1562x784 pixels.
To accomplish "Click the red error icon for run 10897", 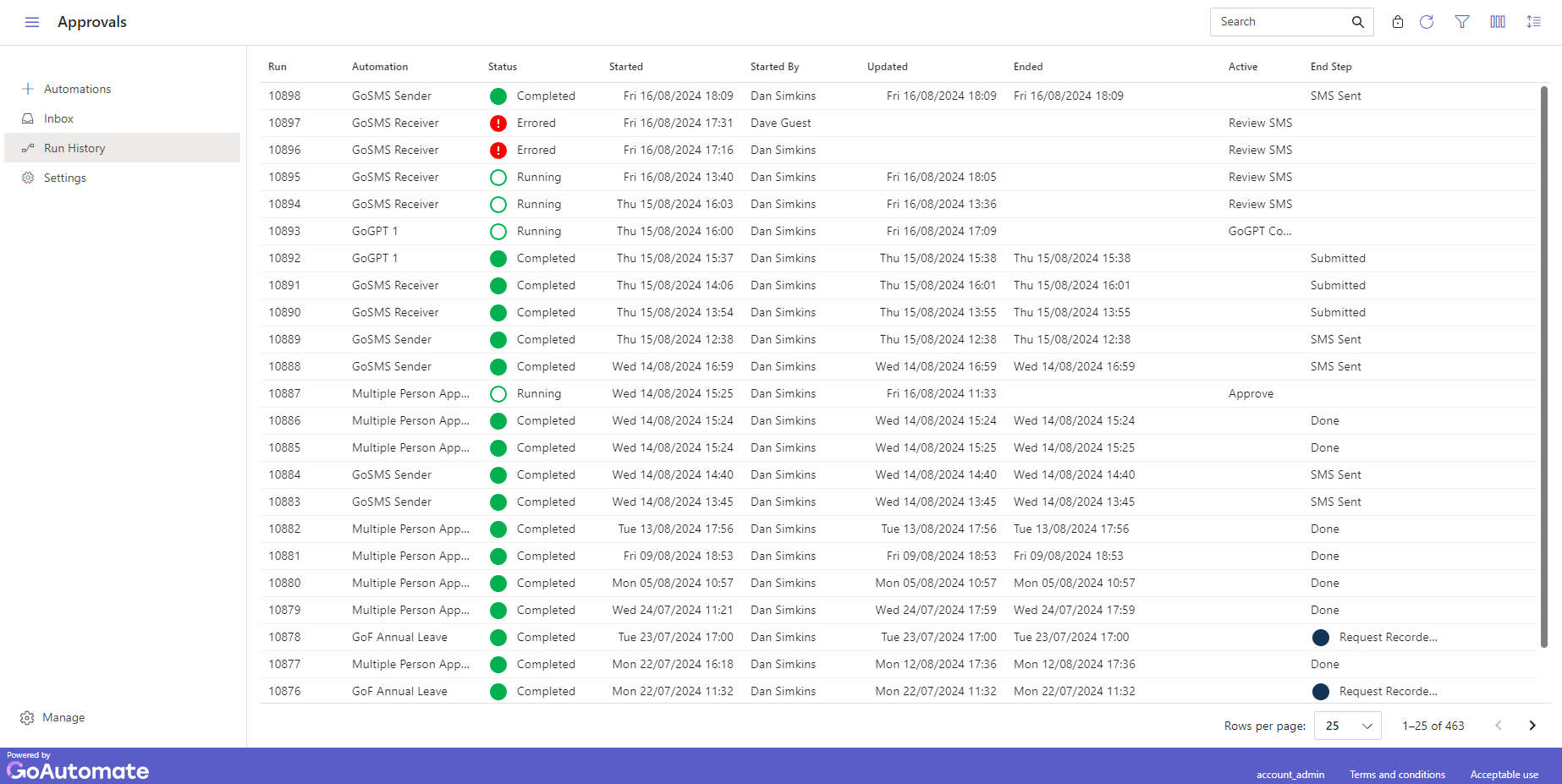I will 498,123.
